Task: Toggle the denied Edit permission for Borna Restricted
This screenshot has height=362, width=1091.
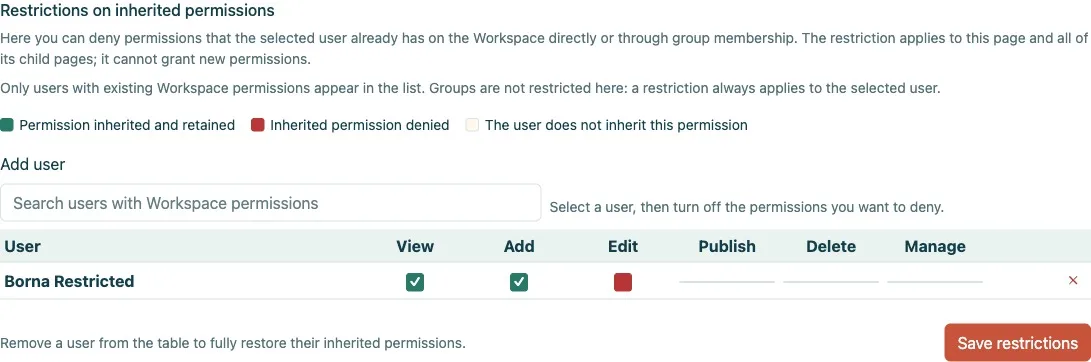Action: coord(623,282)
